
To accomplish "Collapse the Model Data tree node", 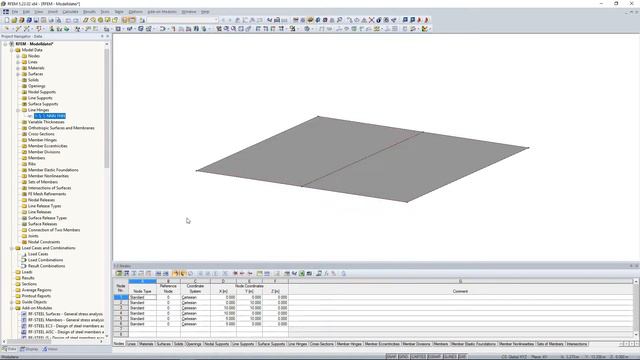I will [11, 50].
